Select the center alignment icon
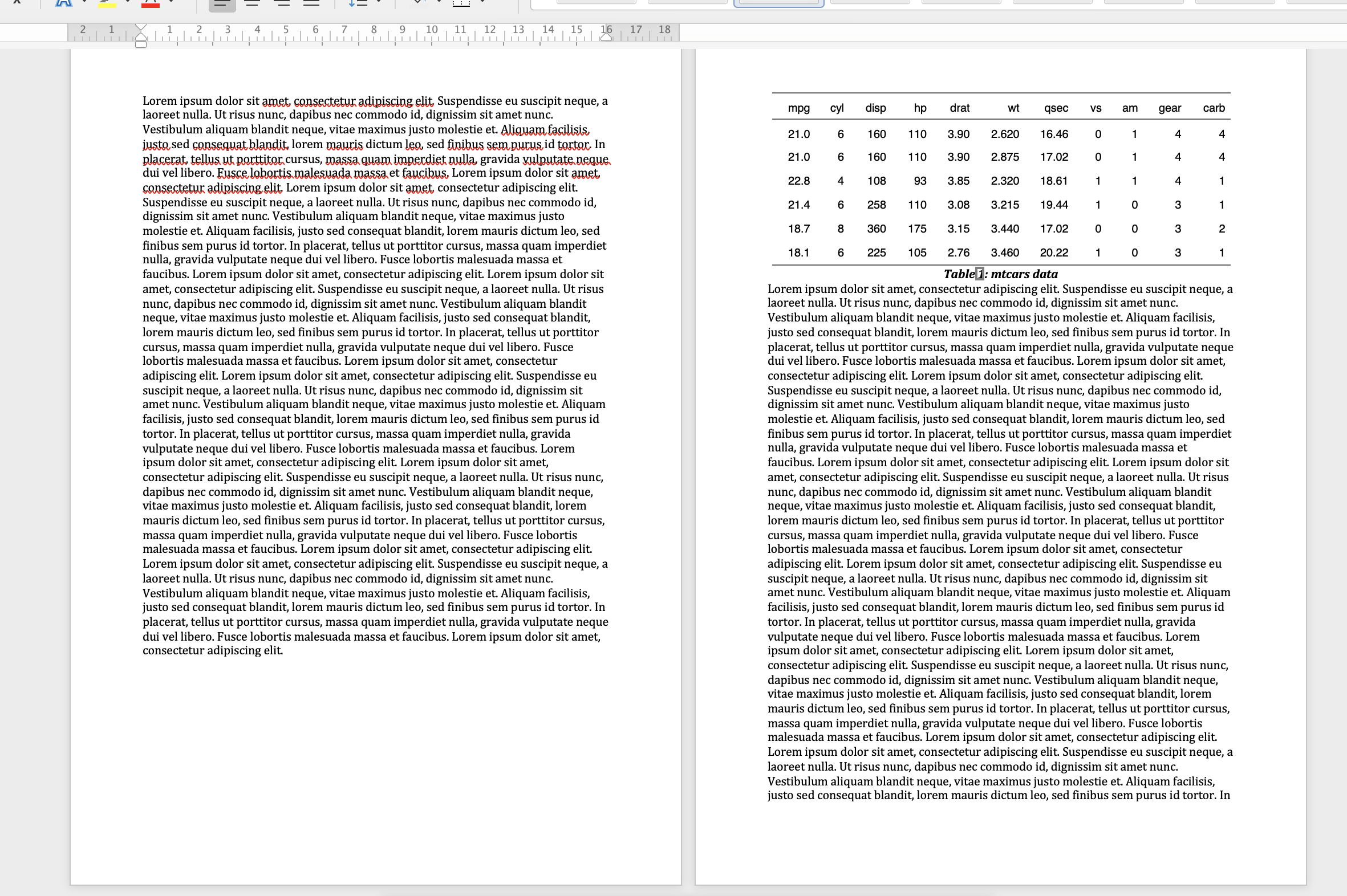 251,3
